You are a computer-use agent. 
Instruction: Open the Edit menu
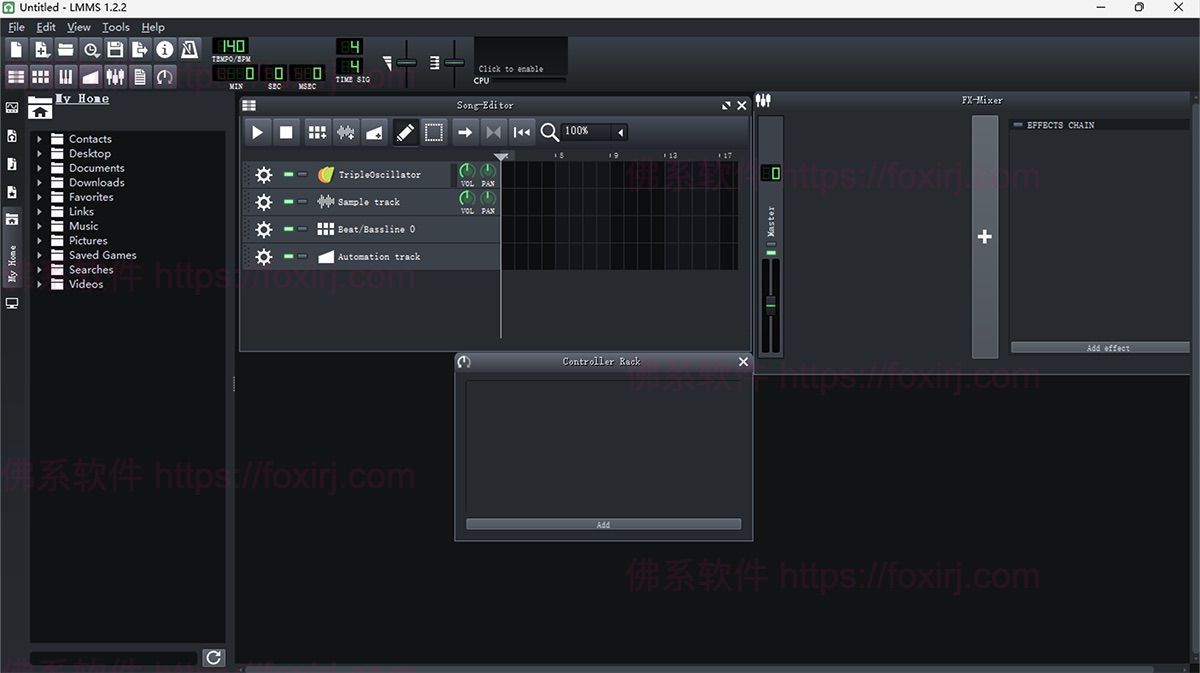45,27
